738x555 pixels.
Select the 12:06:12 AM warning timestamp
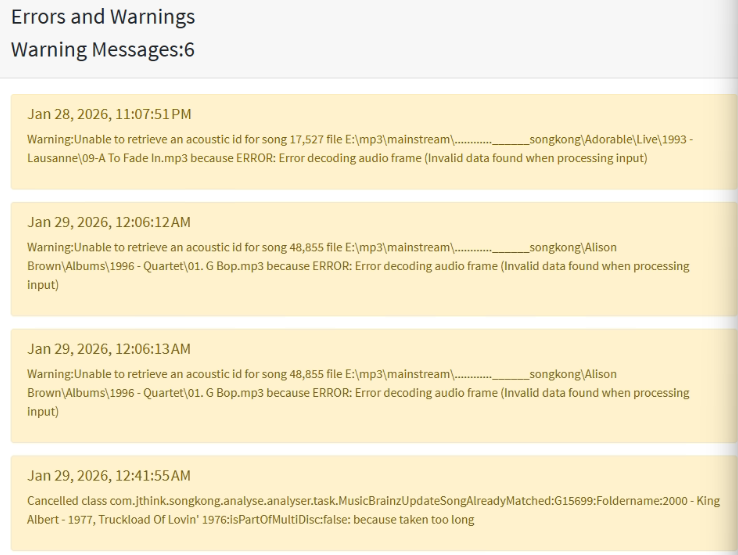(110, 221)
